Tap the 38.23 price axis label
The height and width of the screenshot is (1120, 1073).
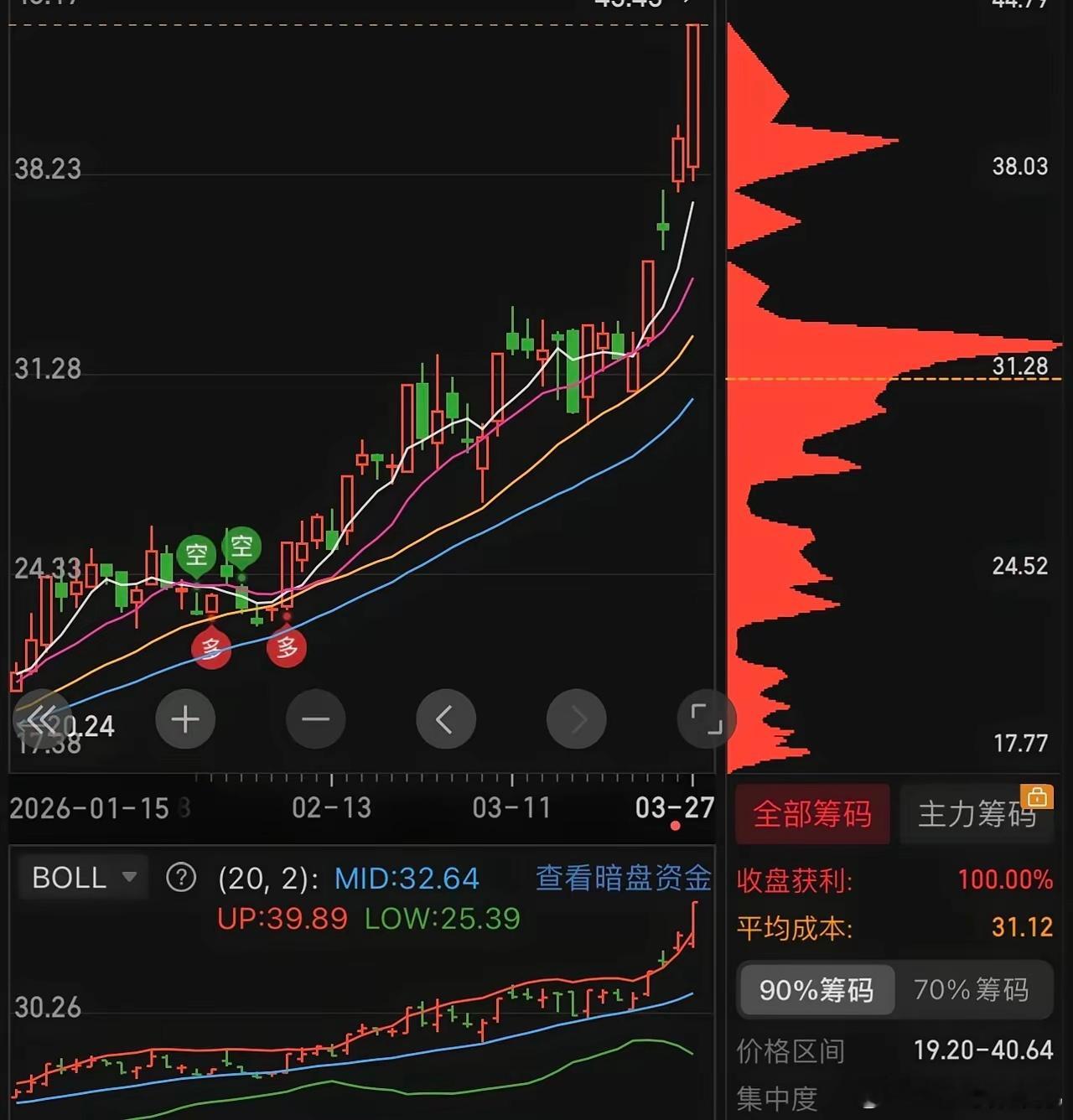pos(48,169)
